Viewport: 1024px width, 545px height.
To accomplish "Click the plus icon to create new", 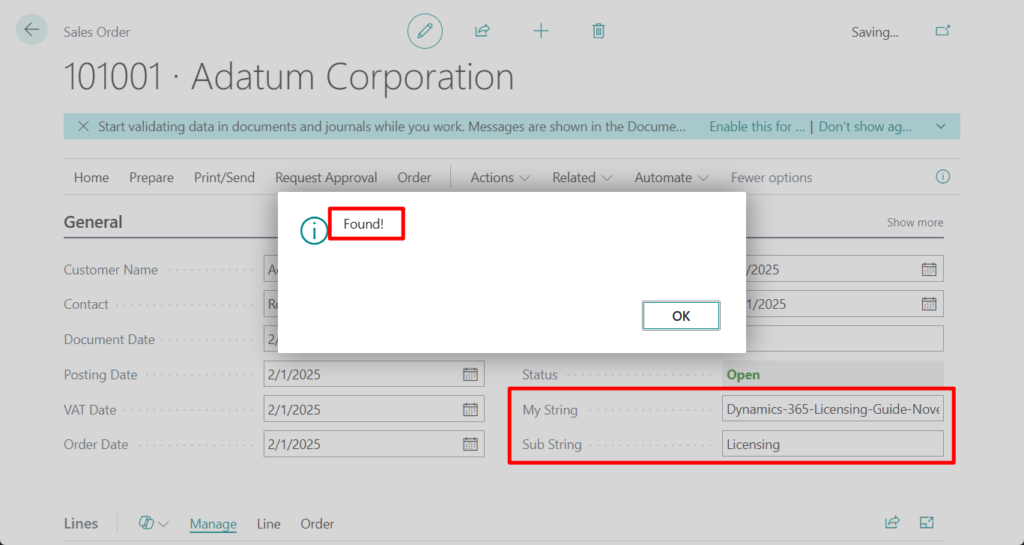I will click(541, 31).
